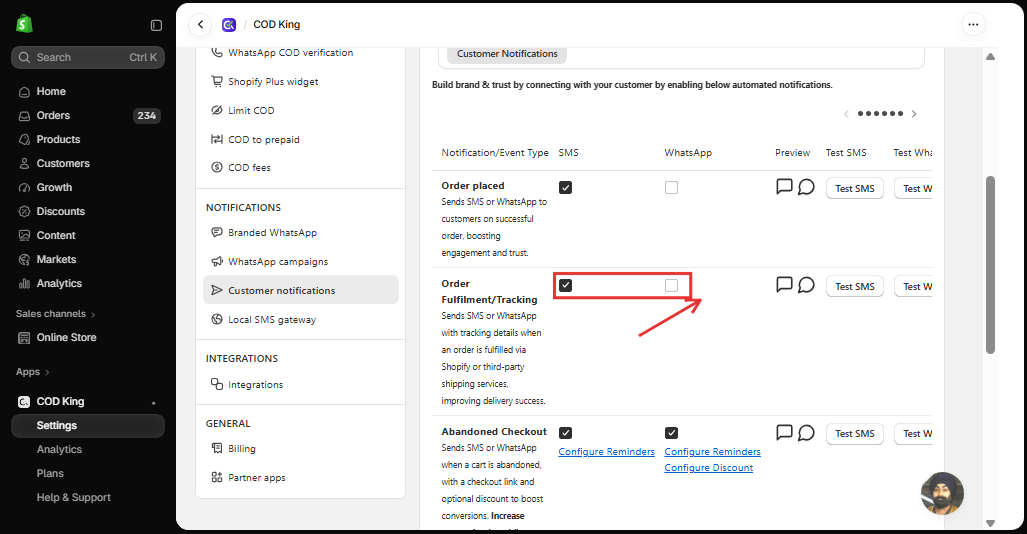The width and height of the screenshot is (1027, 534).
Task: Enable WhatsApp for Order placed
Action: tap(671, 187)
